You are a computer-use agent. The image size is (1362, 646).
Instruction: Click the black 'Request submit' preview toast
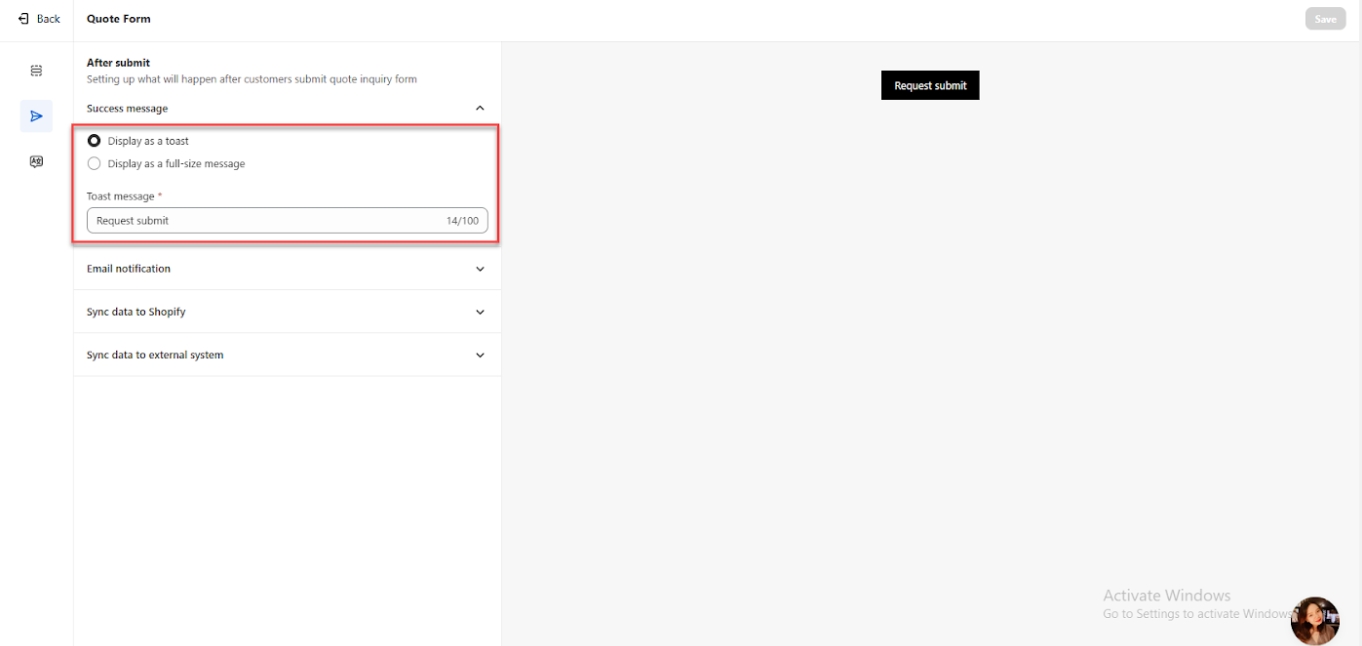tap(930, 86)
